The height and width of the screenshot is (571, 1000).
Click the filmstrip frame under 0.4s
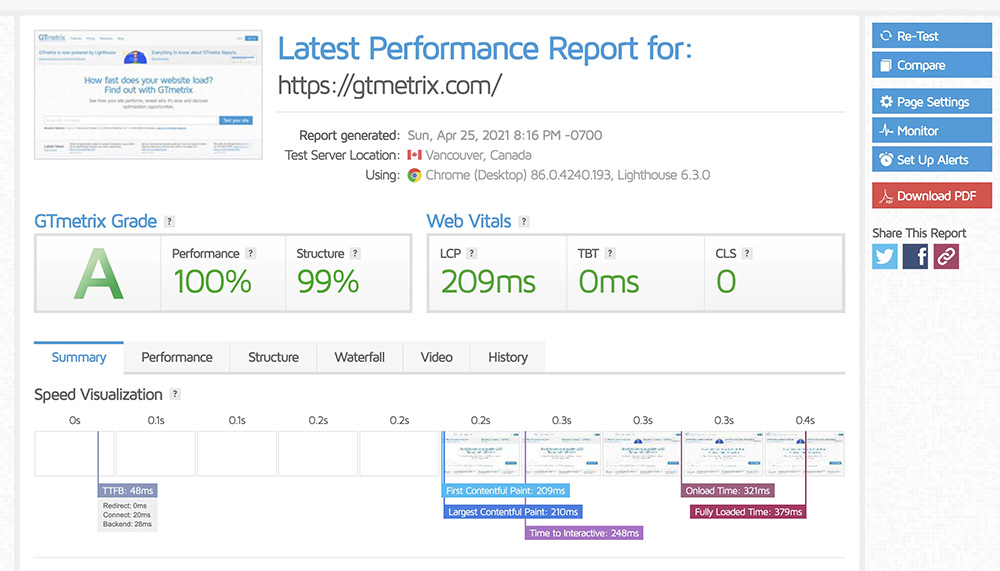pyautogui.click(x=805, y=454)
